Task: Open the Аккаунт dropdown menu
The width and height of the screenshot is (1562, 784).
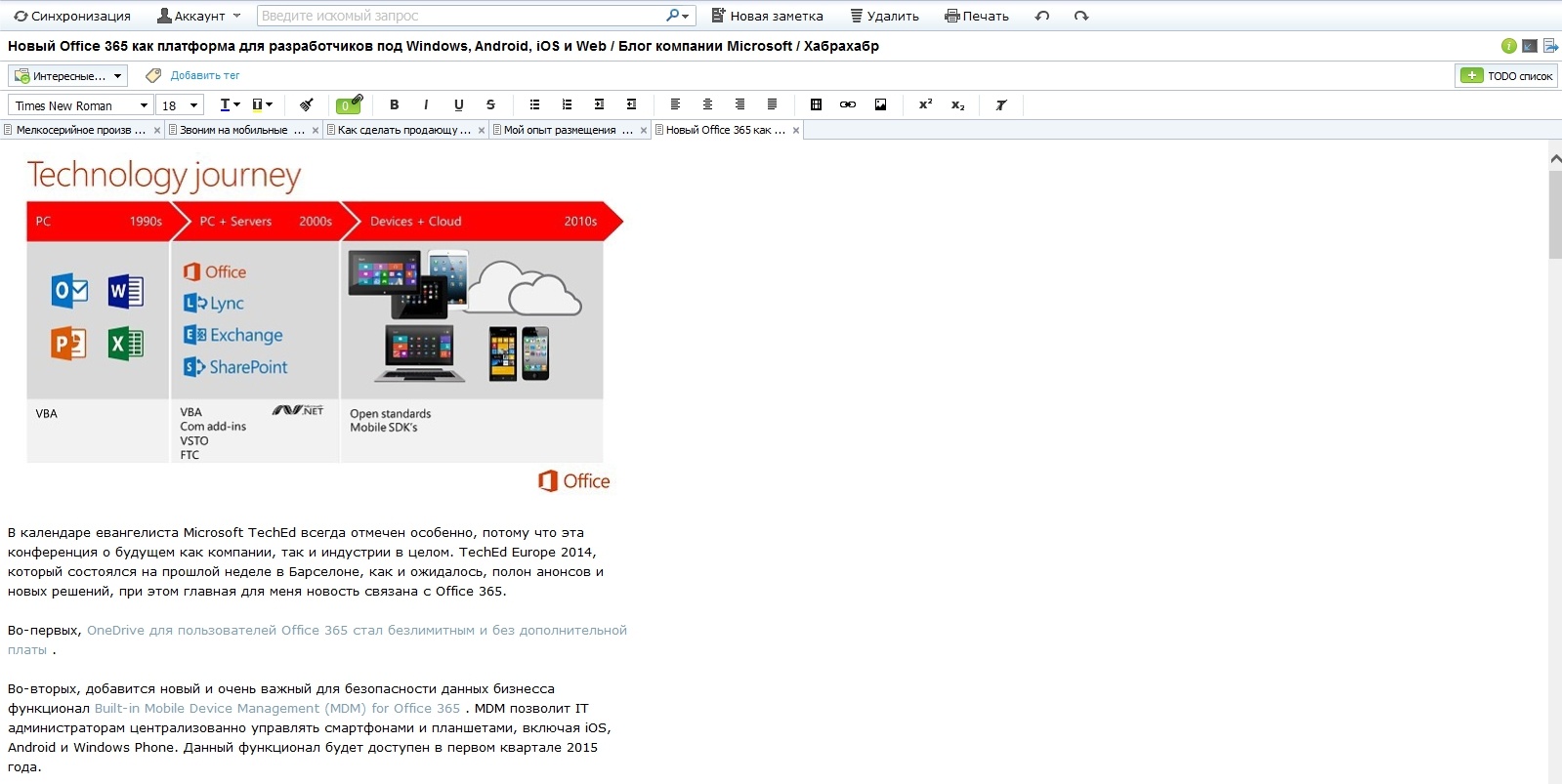Action: [199, 16]
